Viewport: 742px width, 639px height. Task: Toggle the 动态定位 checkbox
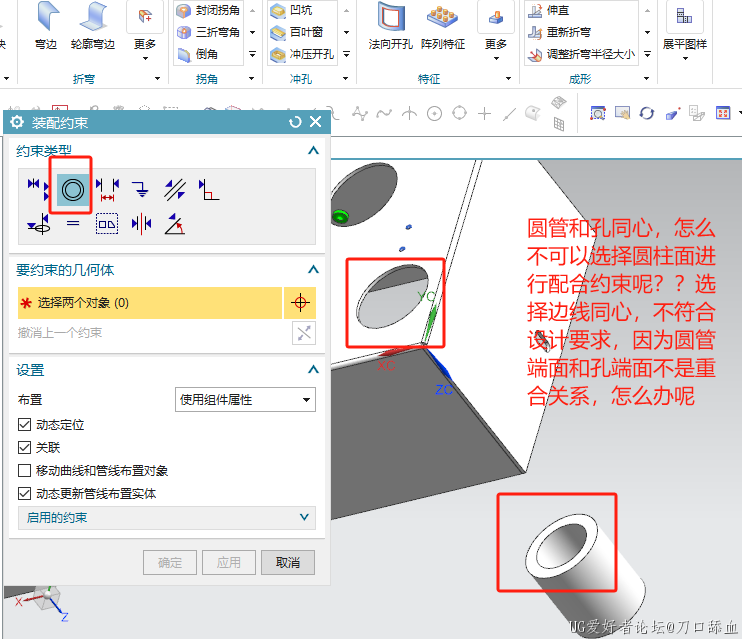point(25,425)
